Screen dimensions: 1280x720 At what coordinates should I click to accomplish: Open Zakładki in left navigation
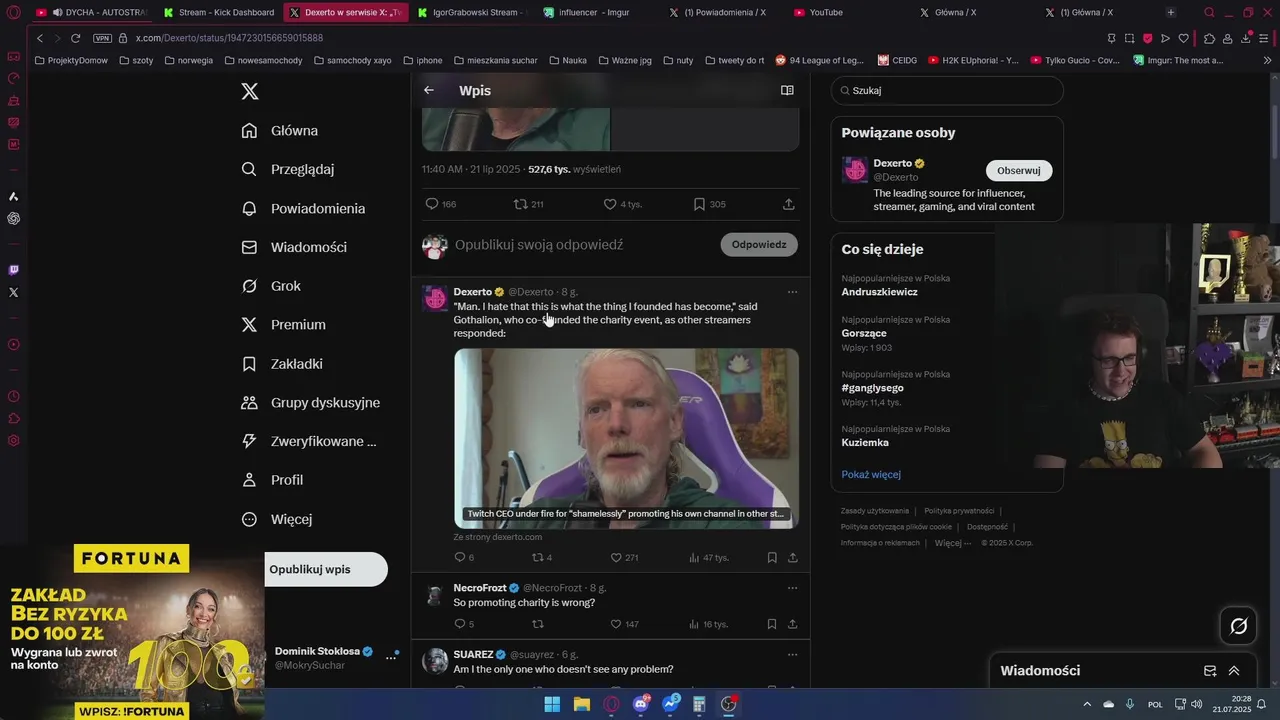click(282, 364)
